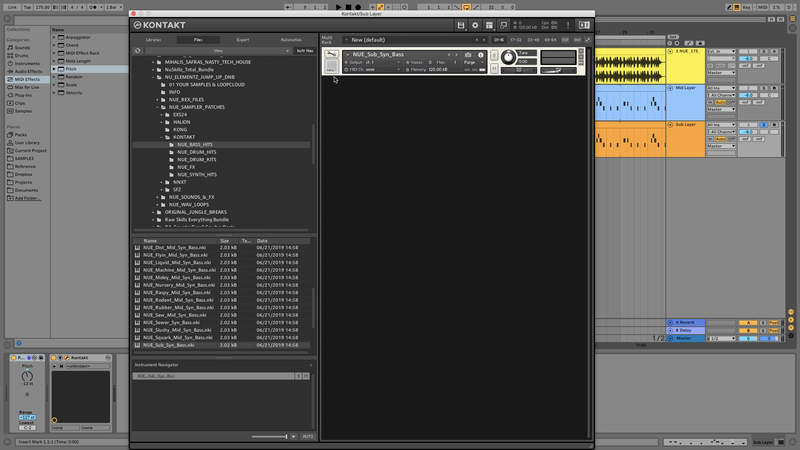Click Stop in Ableton transport

(x=348, y=7)
